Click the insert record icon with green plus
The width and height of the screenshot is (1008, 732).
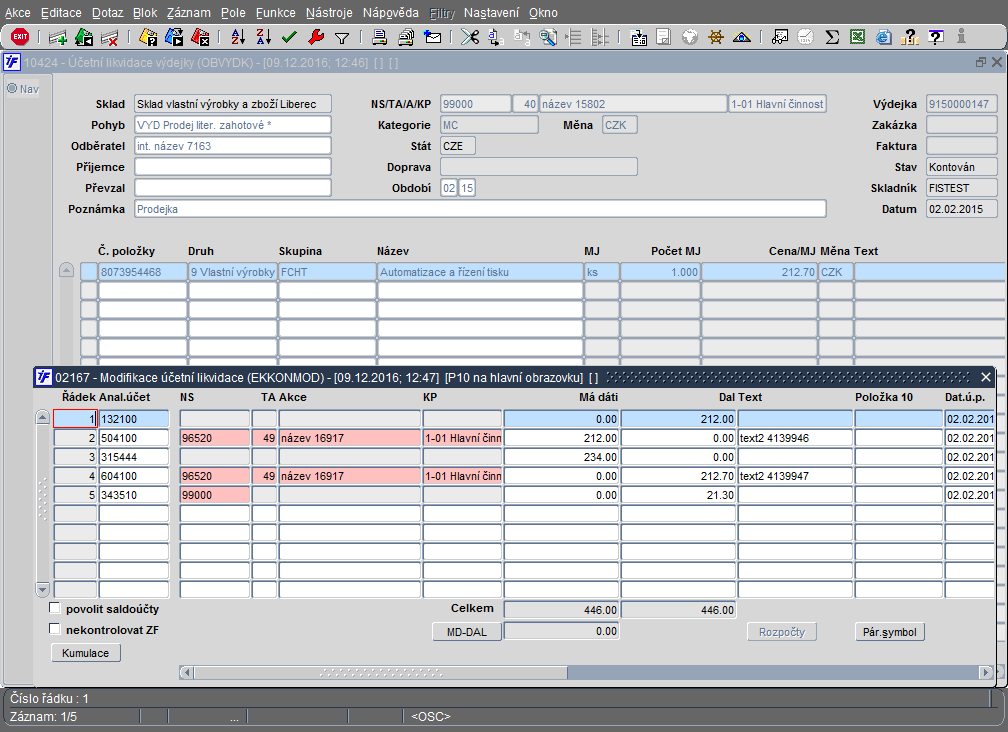pos(58,37)
